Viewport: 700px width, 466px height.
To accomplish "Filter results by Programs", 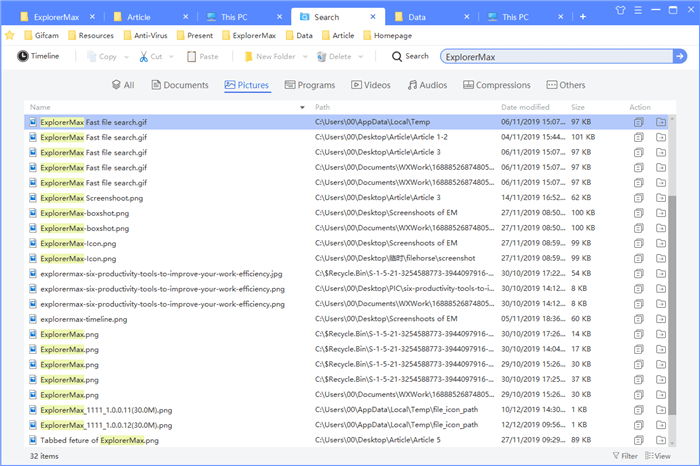I will (x=310, y=85).
